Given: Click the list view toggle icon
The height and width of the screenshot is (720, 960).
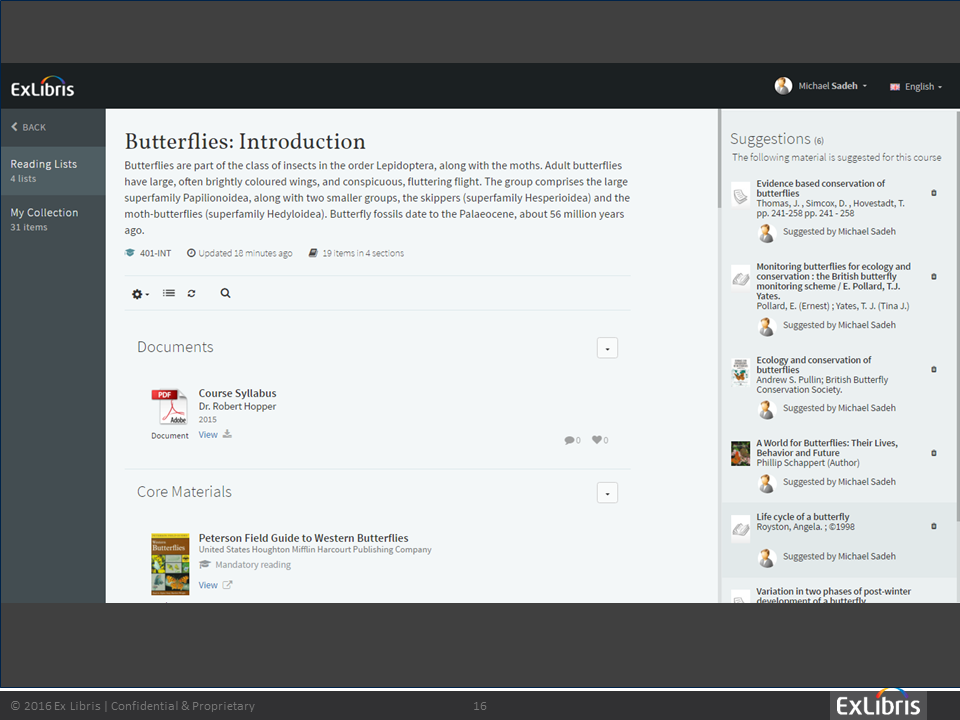Looking at the screenshot, I should point(169,294).
